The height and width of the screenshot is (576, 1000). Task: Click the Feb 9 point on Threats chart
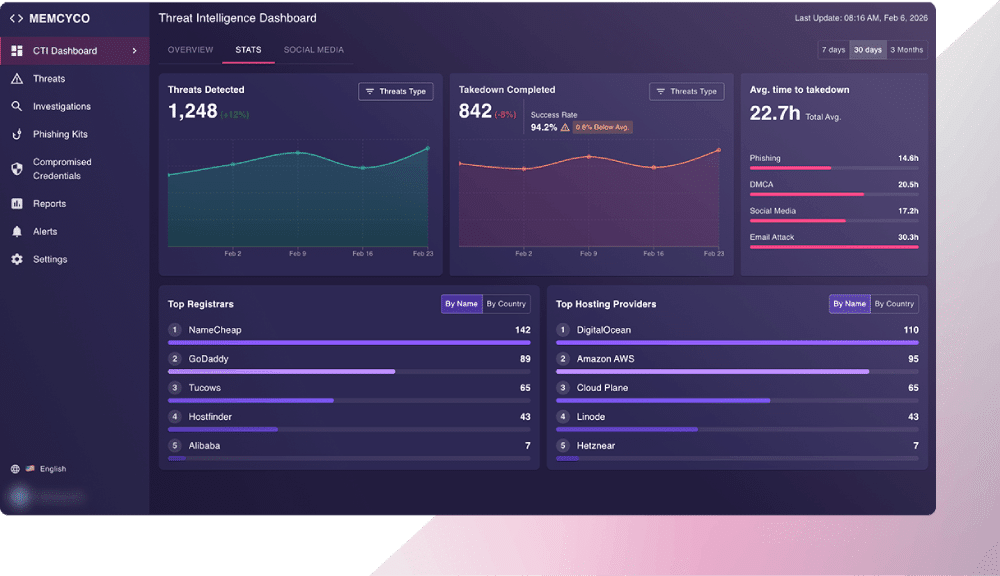[x=298, y=153]
